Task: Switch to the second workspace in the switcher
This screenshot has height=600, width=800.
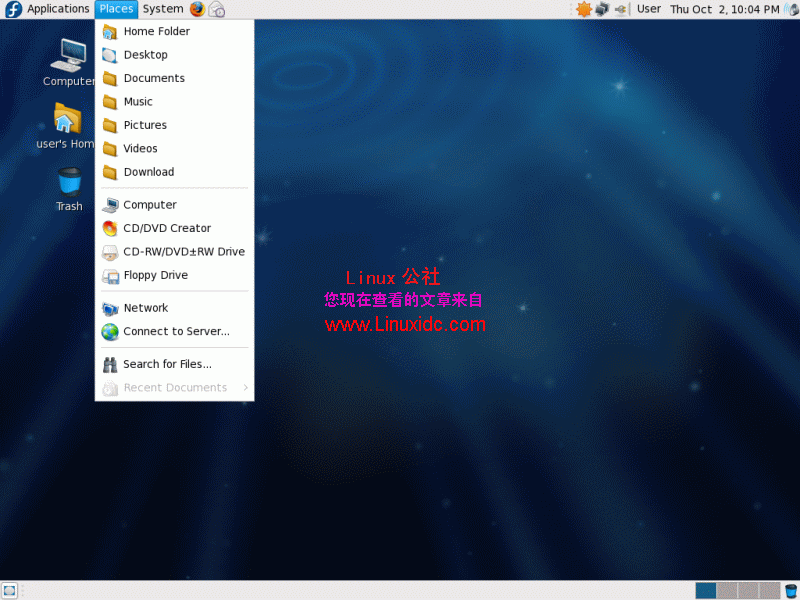Action: 727,590
